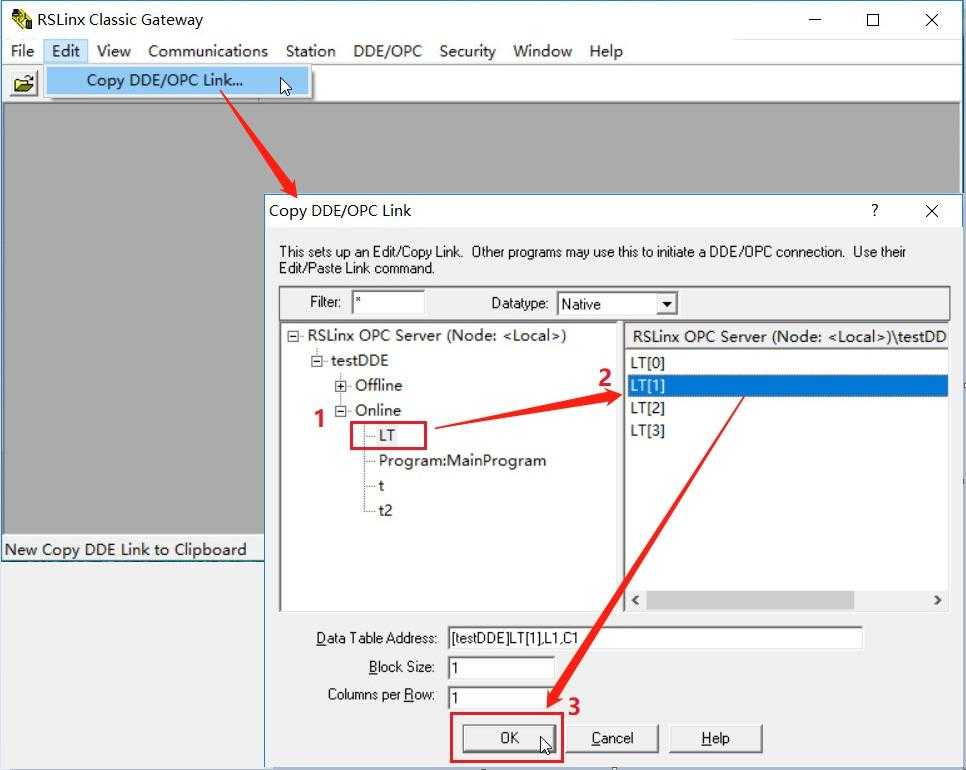Screen dimensions: 966x770
Task: Select the LT tree item
Action: point(386,436)
